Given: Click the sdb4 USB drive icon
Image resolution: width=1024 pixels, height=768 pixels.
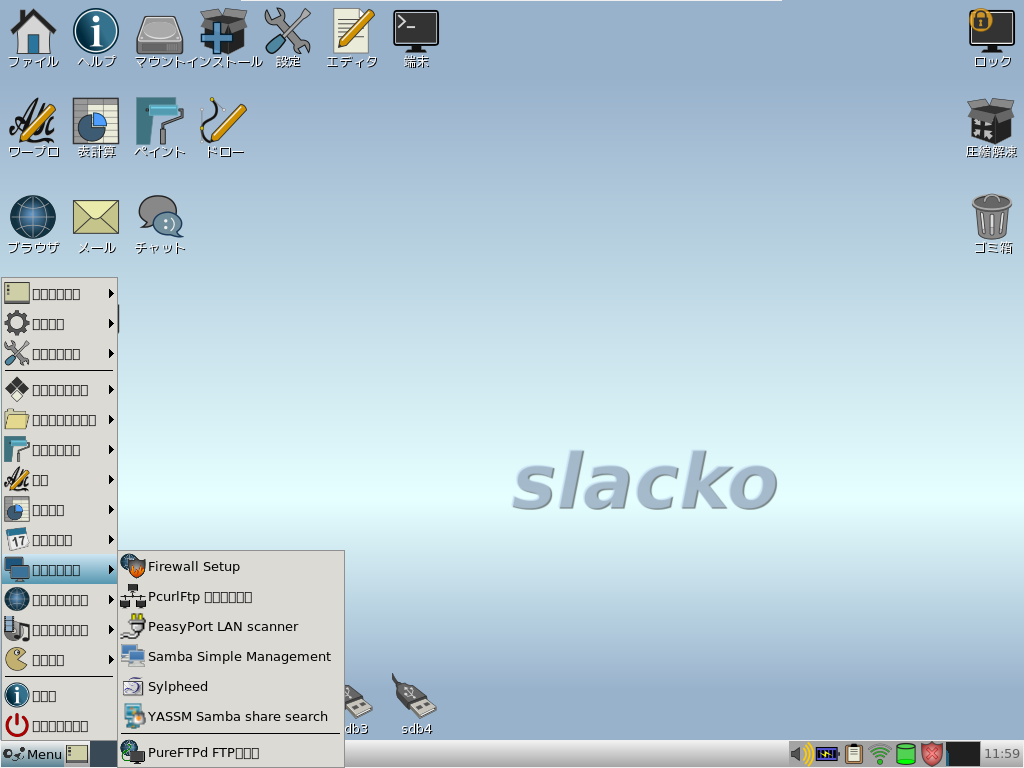Looking at the screenshot, I should (415, 704).
